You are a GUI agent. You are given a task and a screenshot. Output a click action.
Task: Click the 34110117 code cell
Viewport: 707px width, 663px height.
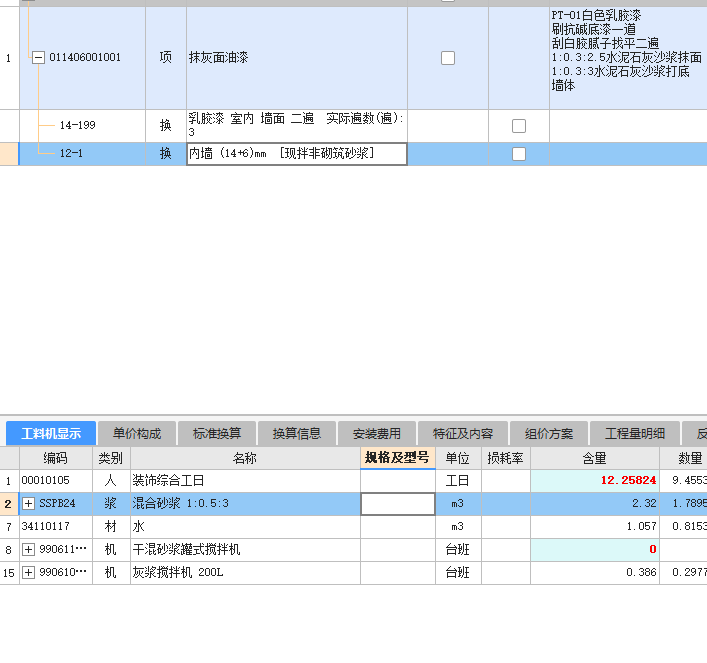[55, 527]
